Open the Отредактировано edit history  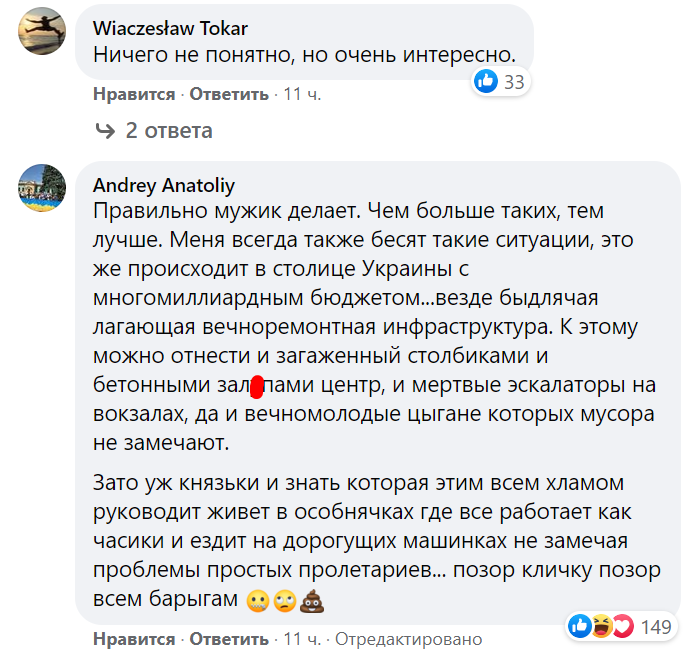pyautogui.click(x=407, y=639)
